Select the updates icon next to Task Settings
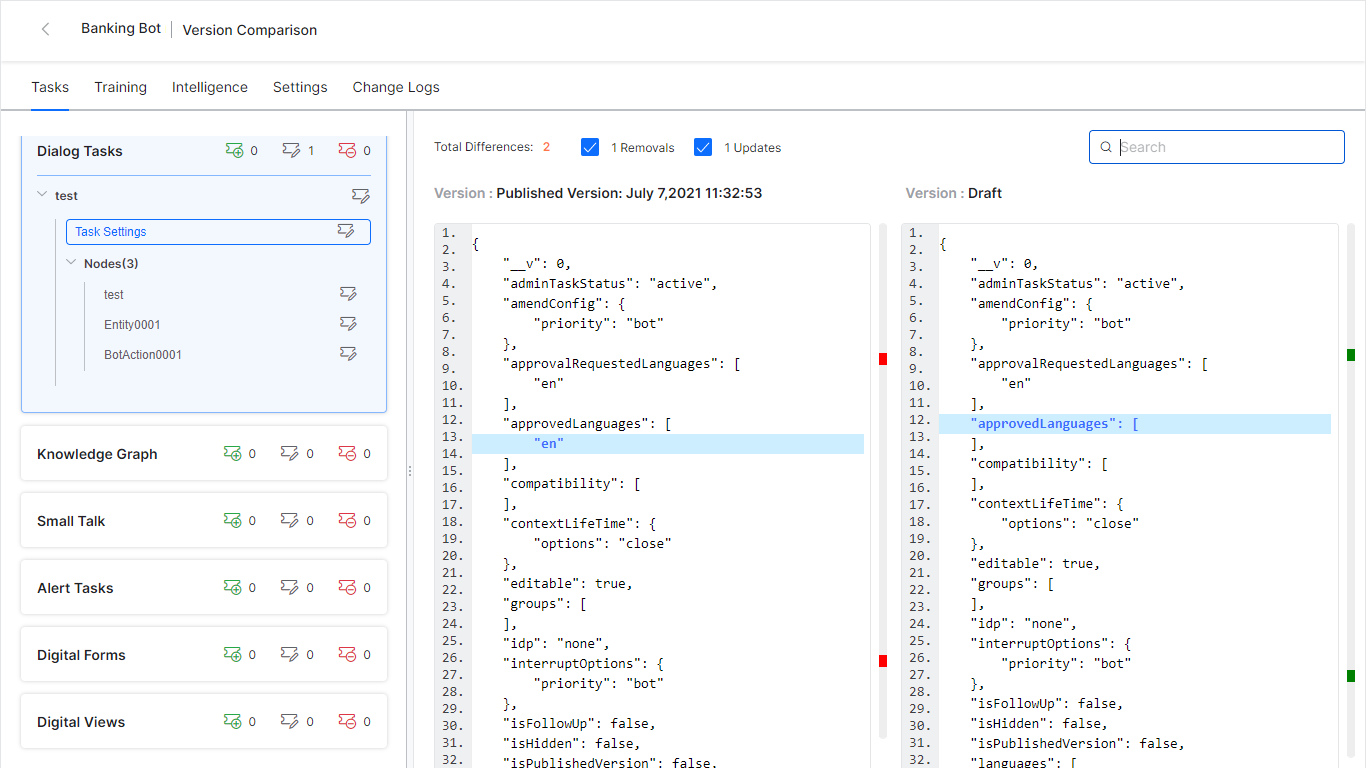This screenshot has width=1366, height=768. (x=347, y=231)
